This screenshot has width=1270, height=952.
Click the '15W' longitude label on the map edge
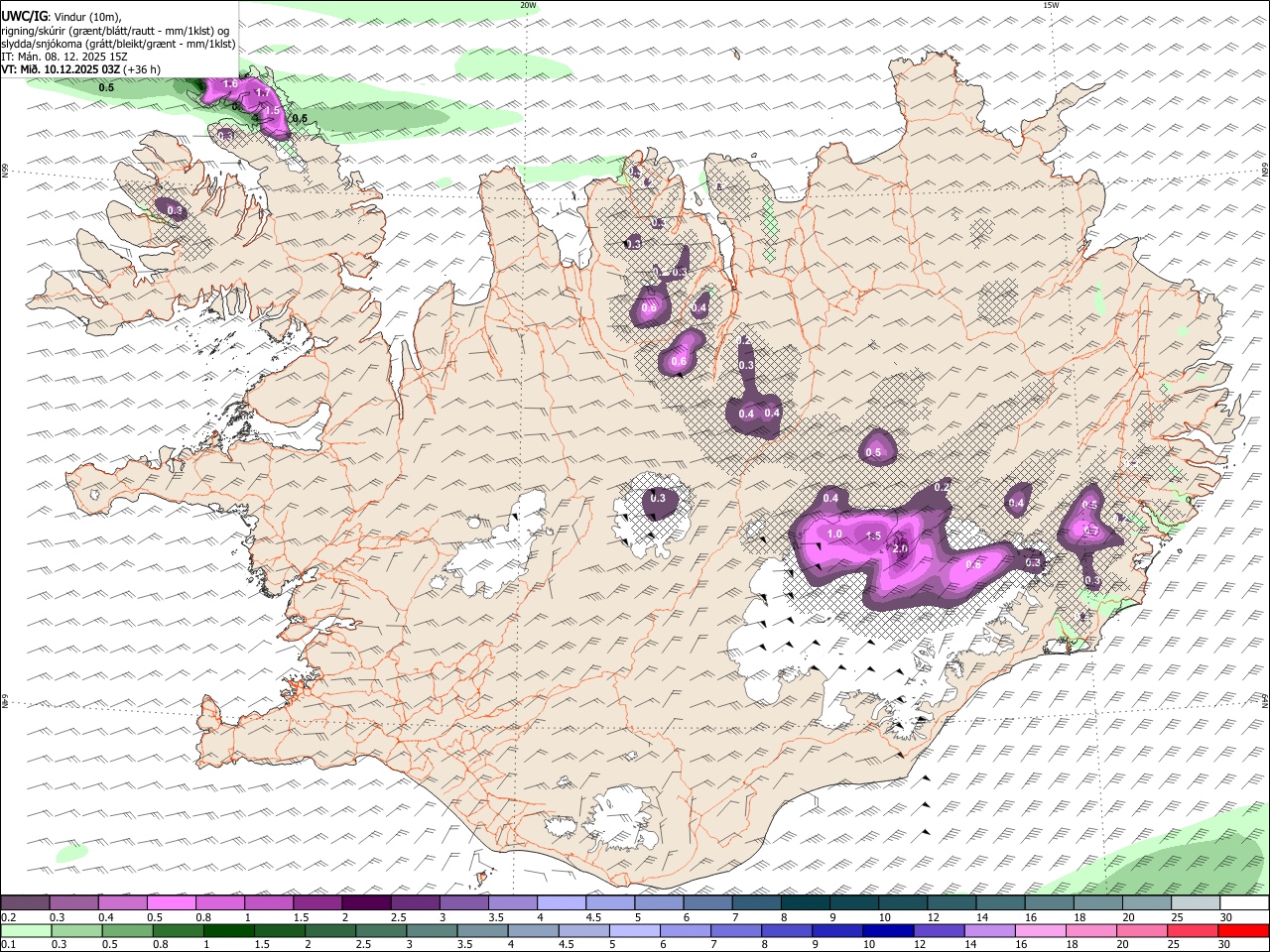(x=1051, y=5)
